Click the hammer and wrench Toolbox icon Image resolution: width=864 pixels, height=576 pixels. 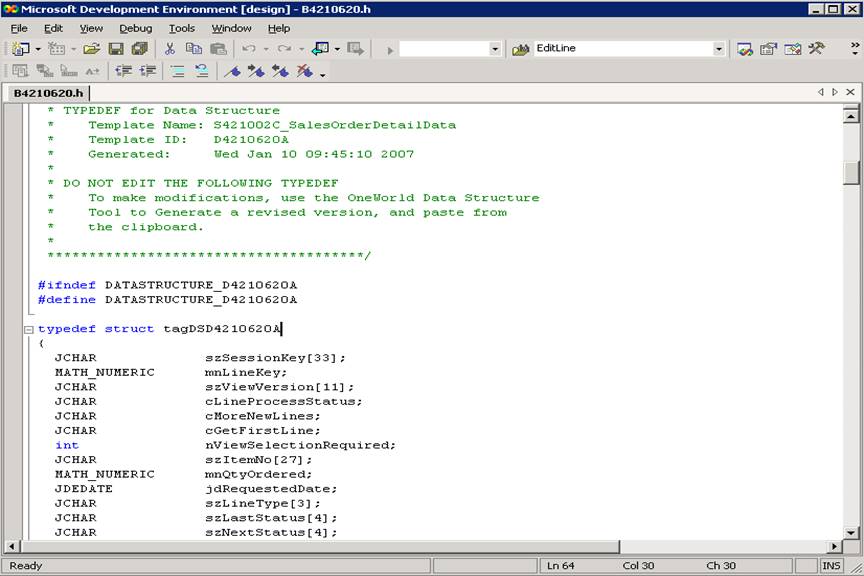(816, 49)
